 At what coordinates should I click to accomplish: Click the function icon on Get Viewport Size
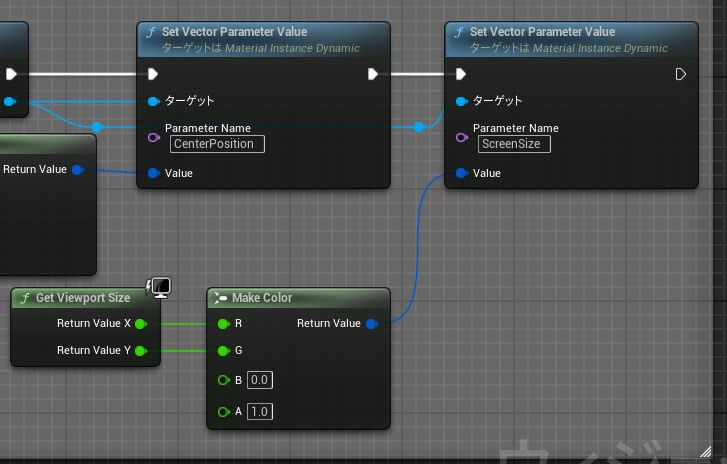tap(25, 298)
